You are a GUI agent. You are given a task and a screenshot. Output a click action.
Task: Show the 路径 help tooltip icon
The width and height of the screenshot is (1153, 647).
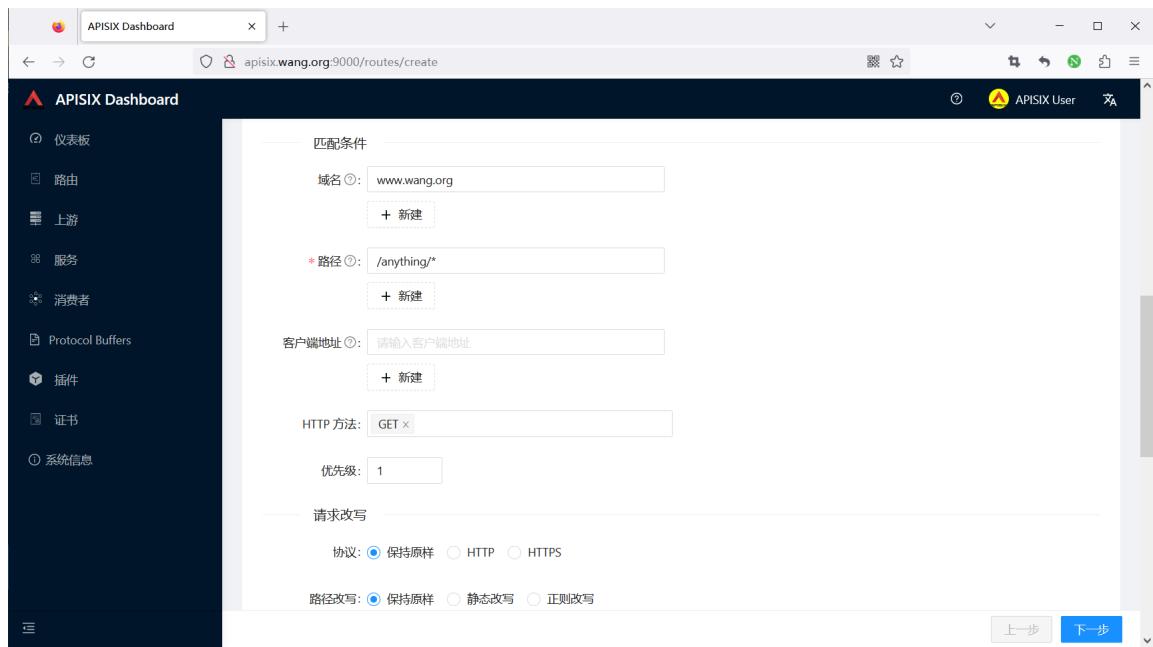pyautogui.click(x=350, y=261)
